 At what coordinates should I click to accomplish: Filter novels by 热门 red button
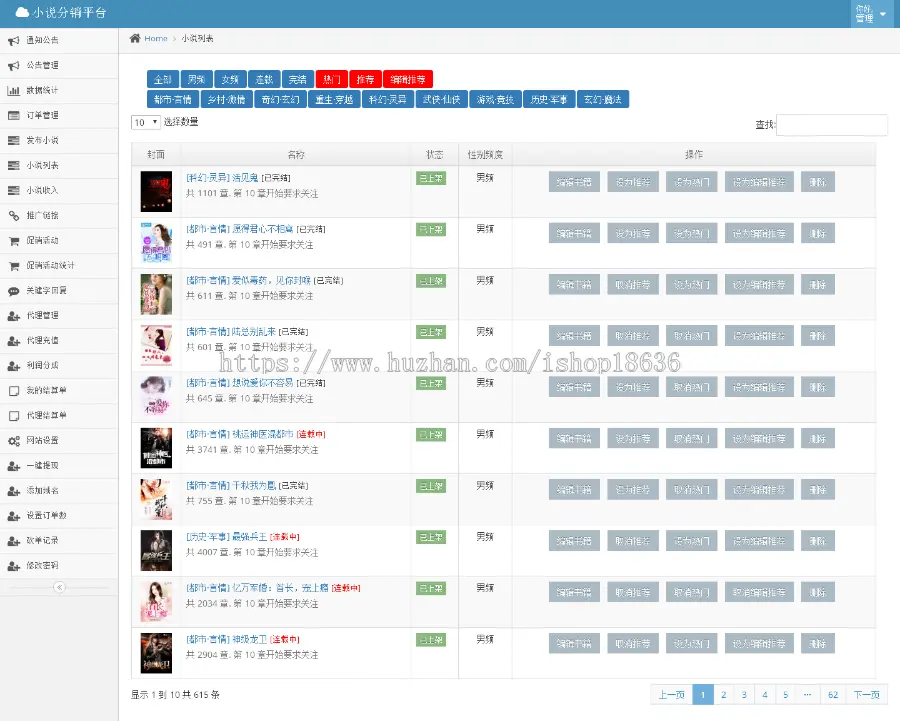click(x=331, y=79)
